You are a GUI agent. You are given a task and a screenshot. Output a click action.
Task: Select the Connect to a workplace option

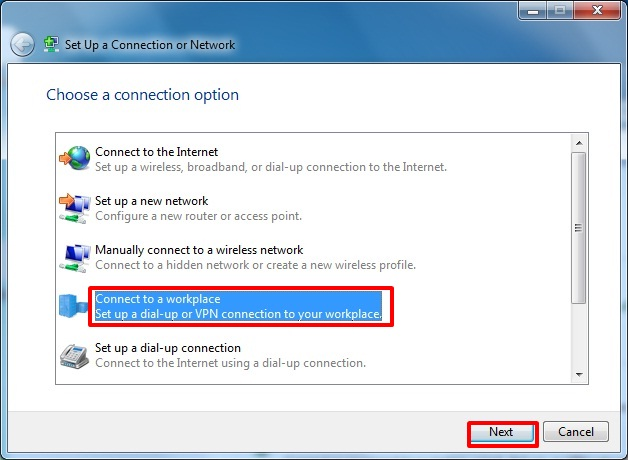pos(238,306)
